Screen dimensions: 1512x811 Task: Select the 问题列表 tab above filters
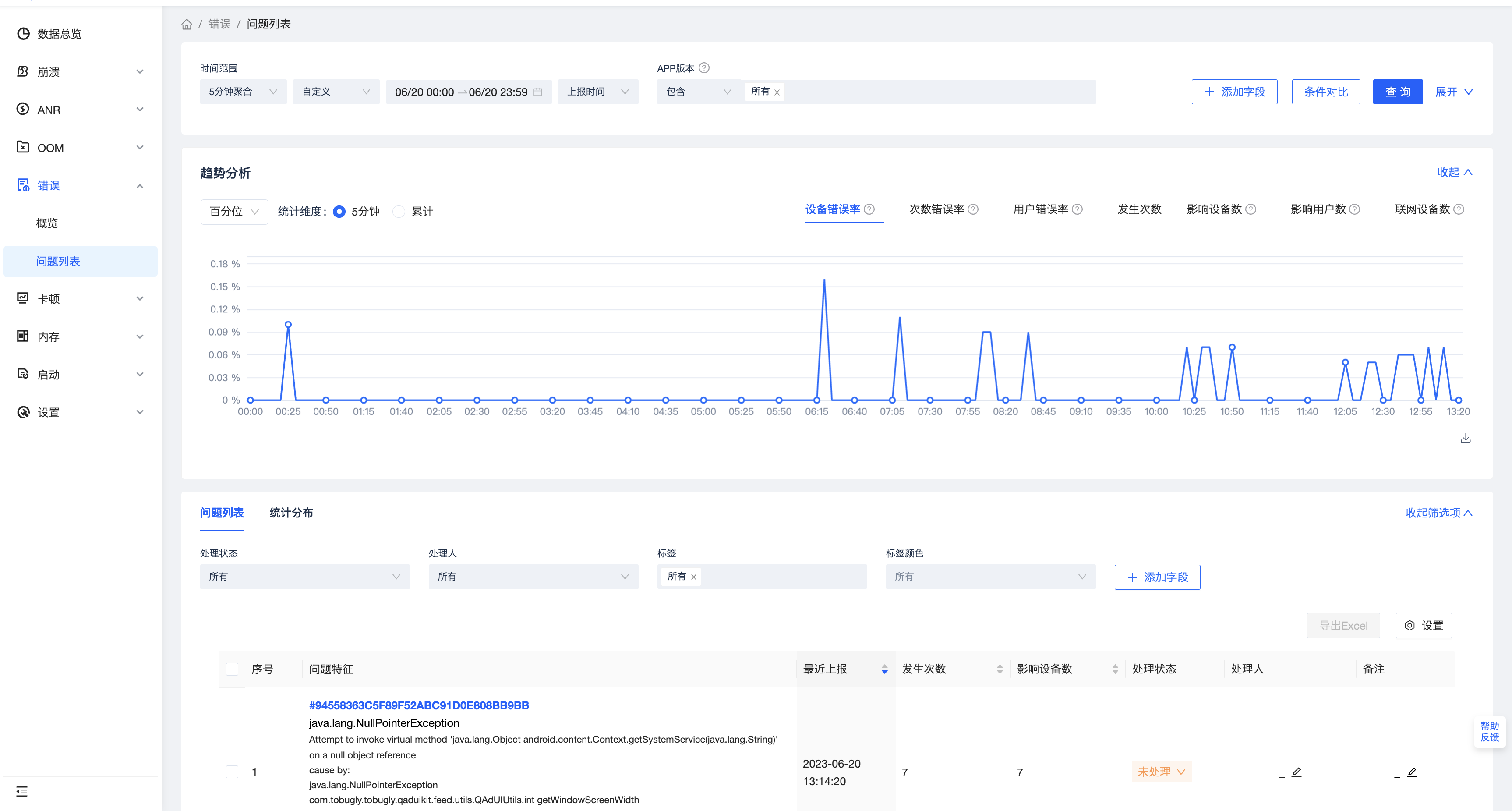(x=222, y=513)
